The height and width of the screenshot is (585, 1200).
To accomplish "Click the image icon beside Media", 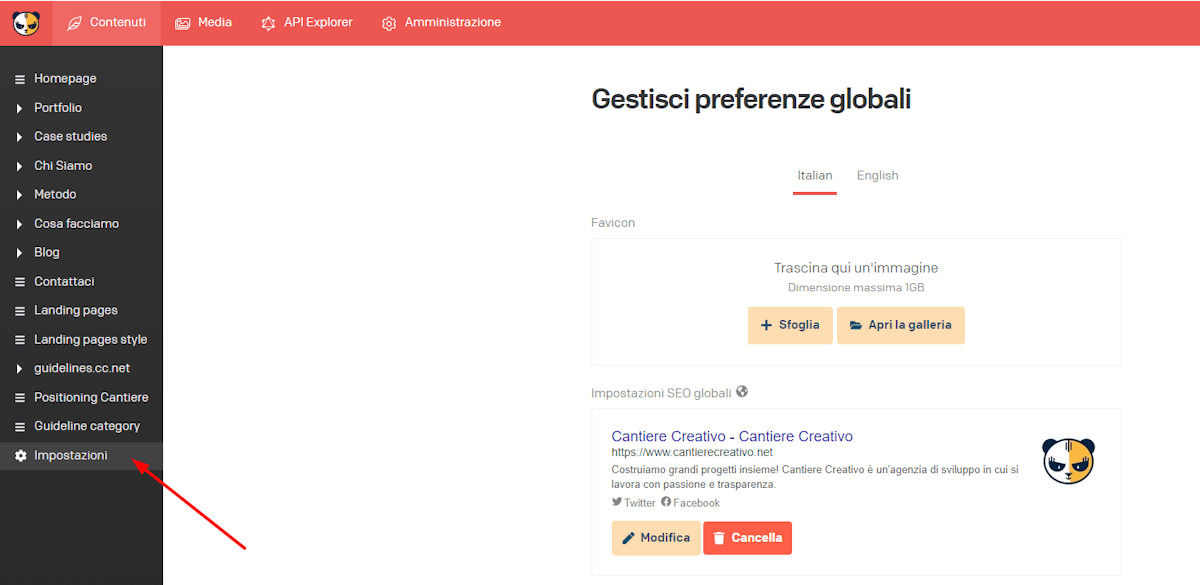I will pyautogui.click(x=183, y=23).
